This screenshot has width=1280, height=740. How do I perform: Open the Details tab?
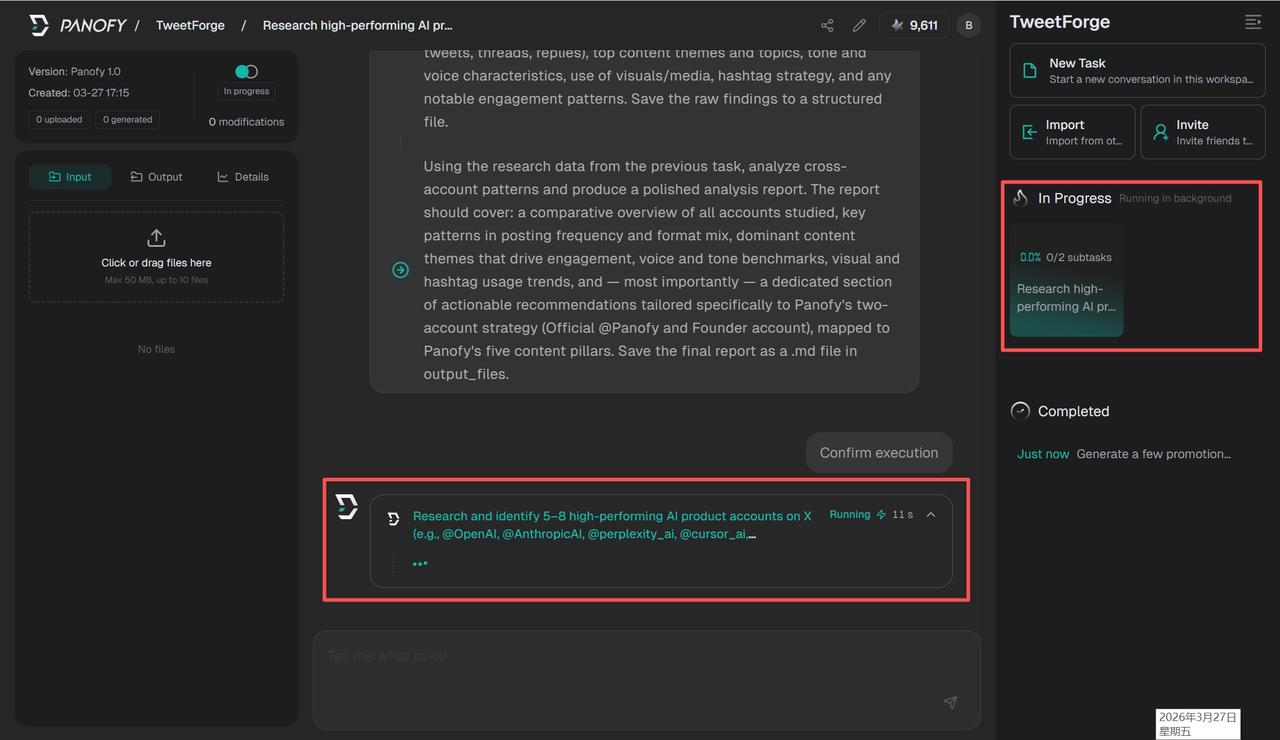tap(243, 177)
